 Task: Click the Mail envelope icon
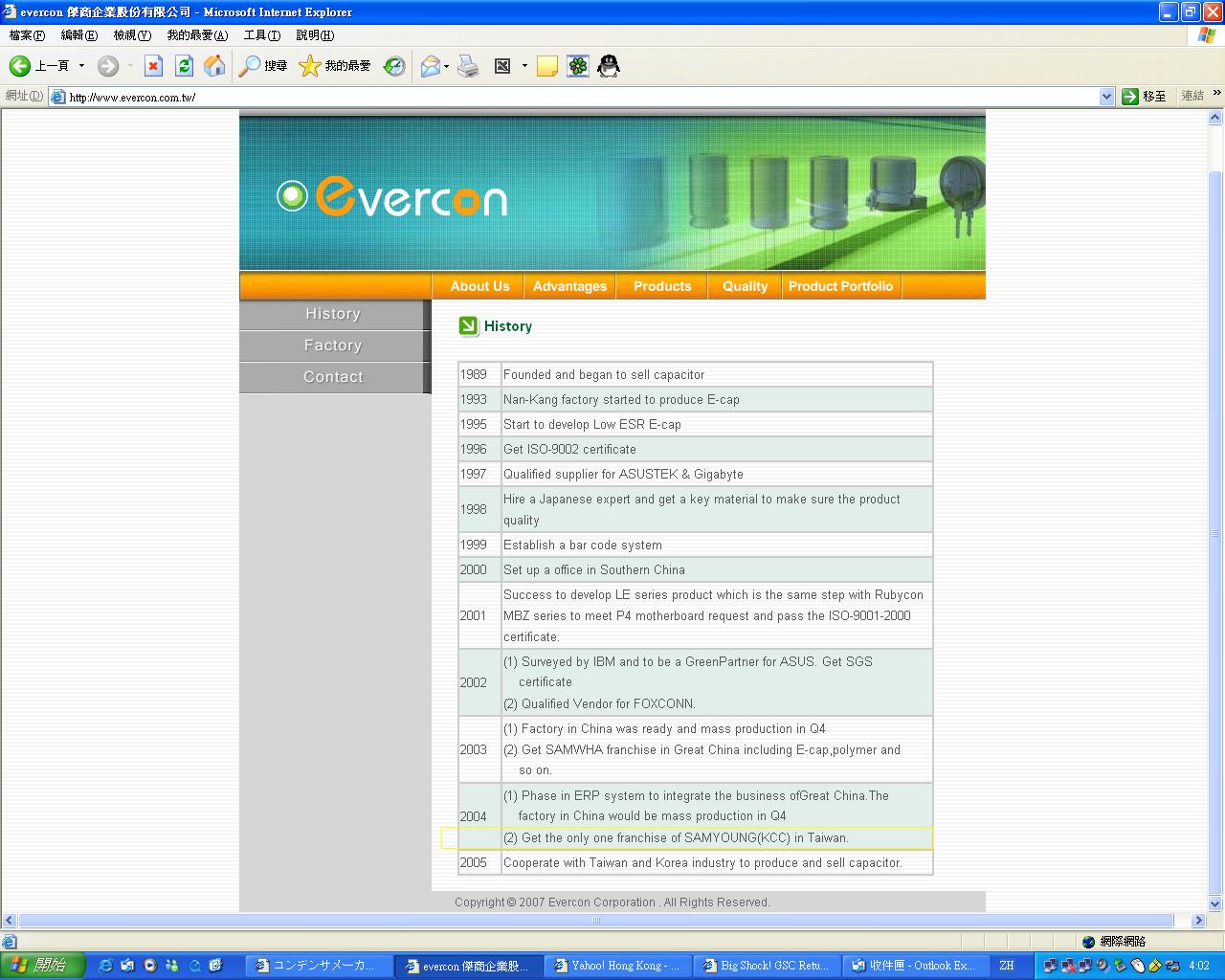tap(431, 66)
